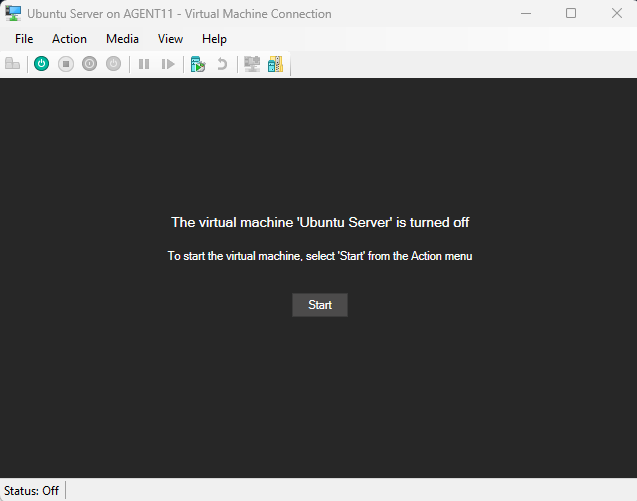Click the Turn Off stop icon

pyautogui.click(x=66, y=64)
